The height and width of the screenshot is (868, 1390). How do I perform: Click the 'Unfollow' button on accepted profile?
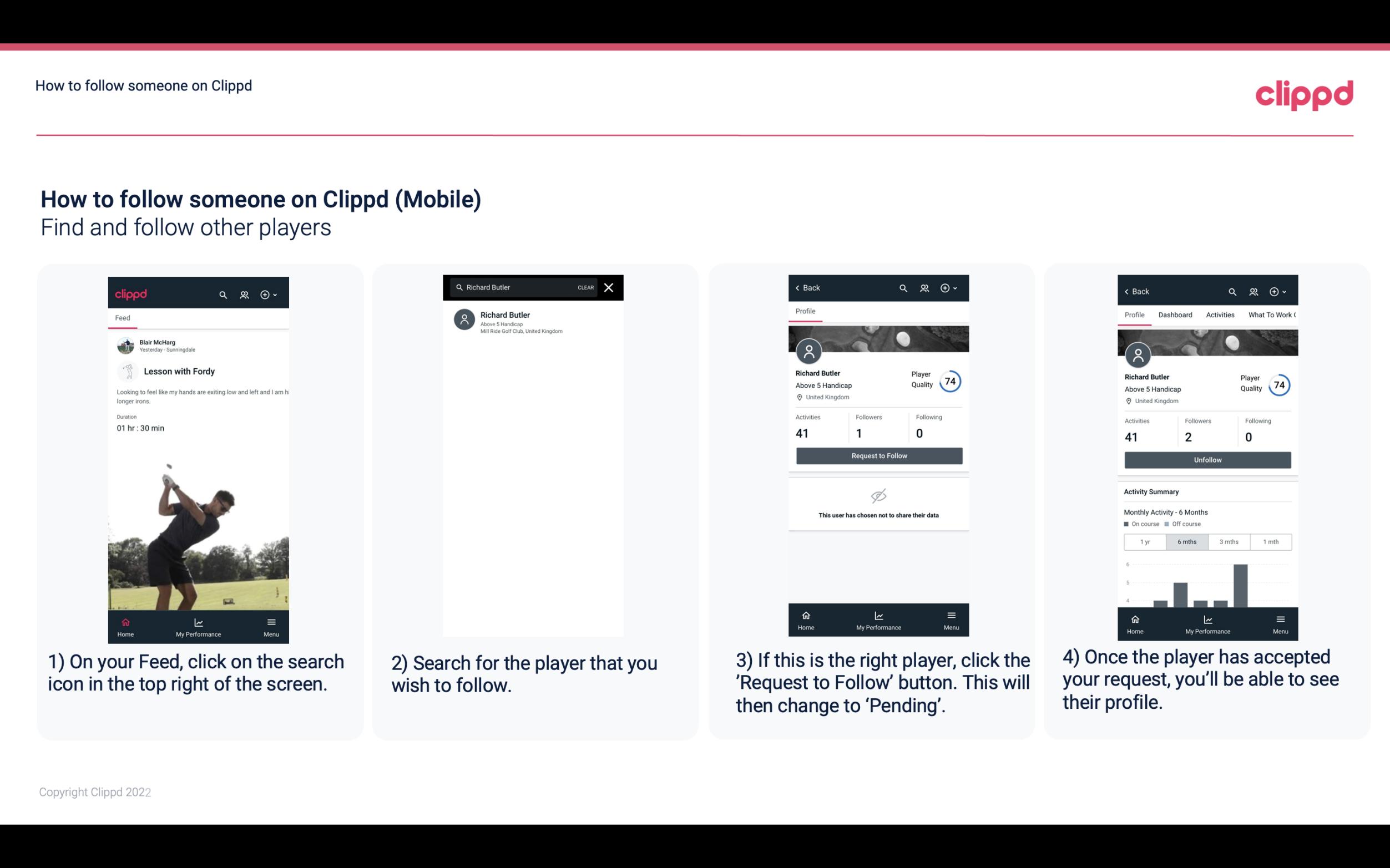(1207, 459)
